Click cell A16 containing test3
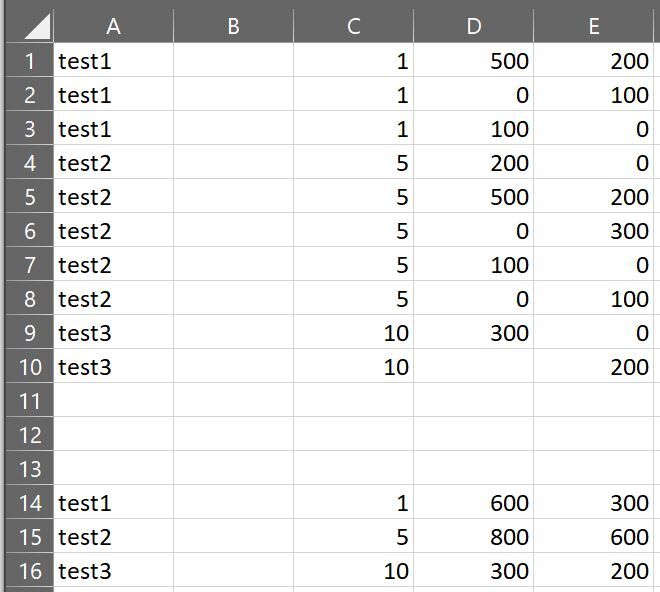660x592 pixels. click(x=114, y=570)
